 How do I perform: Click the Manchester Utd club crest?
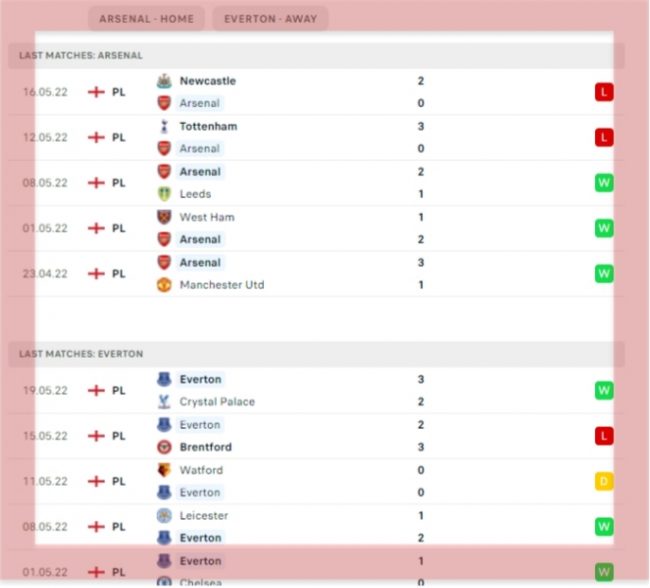click(x=164, y=285)
